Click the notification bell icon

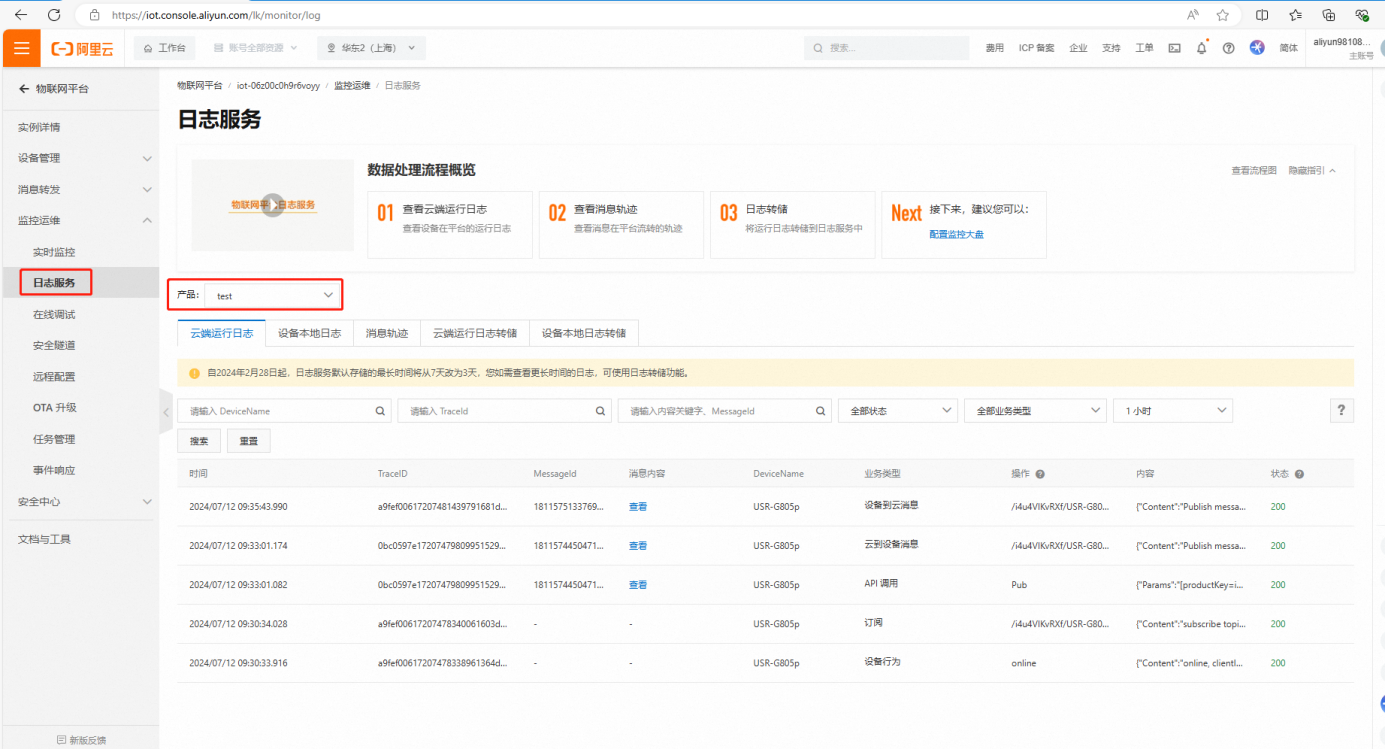point(1201,48)
